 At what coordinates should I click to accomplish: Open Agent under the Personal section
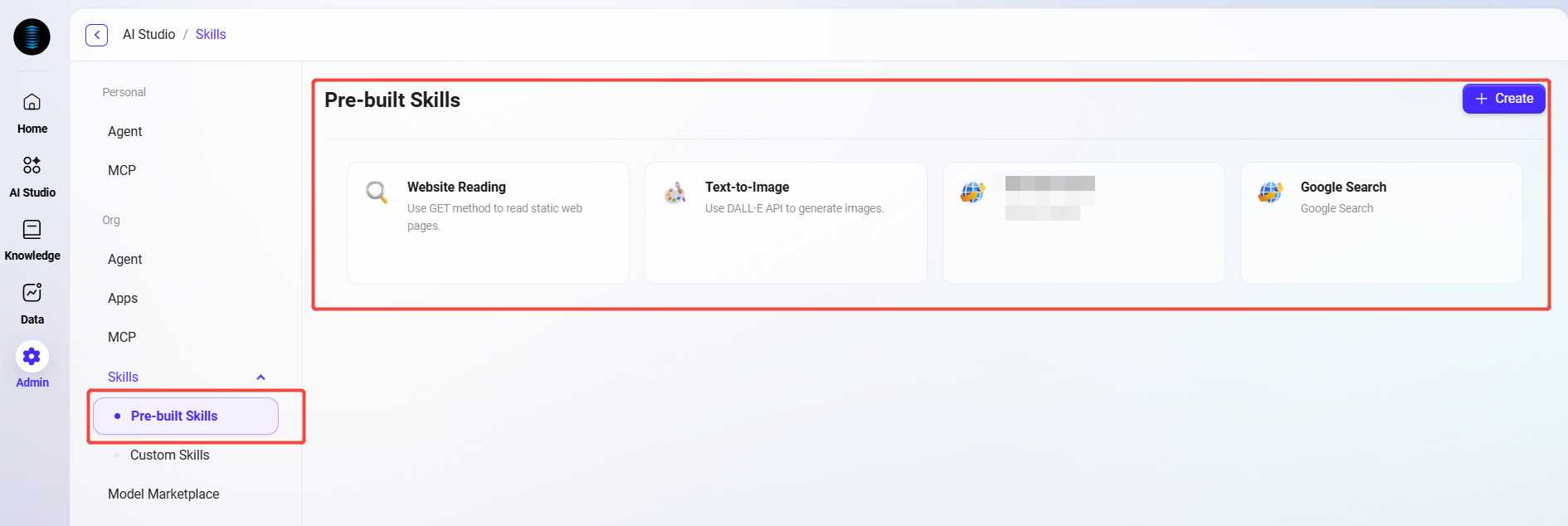[x=125, y=131]
